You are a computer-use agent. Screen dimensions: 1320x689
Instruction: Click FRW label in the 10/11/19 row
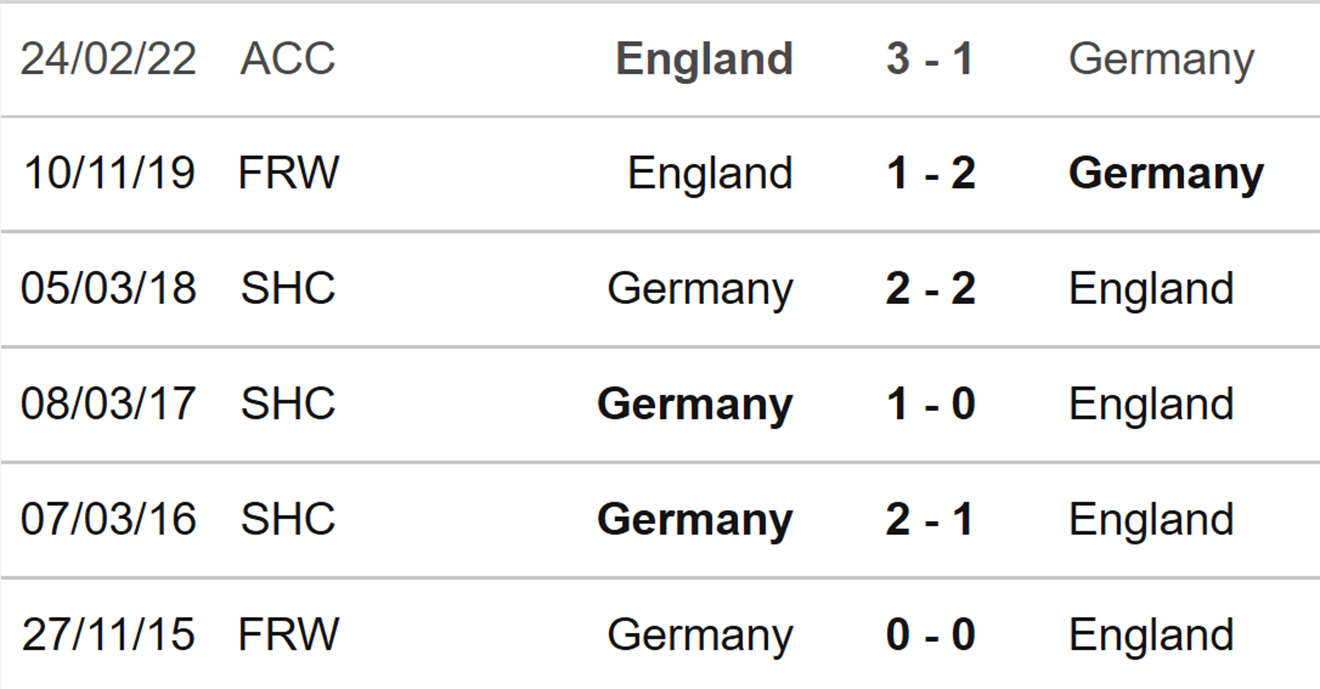(288, 174)
